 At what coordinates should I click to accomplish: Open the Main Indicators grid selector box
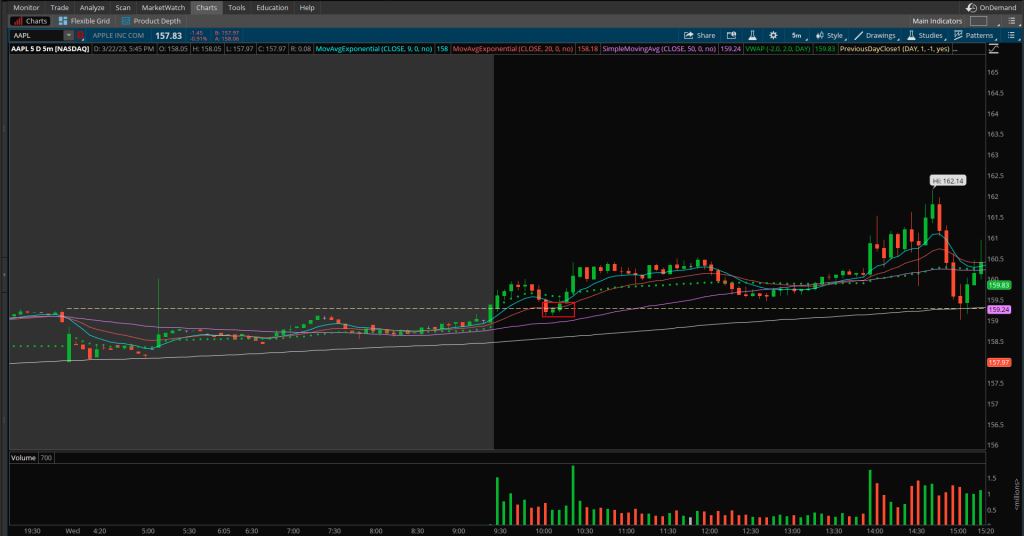978,21
